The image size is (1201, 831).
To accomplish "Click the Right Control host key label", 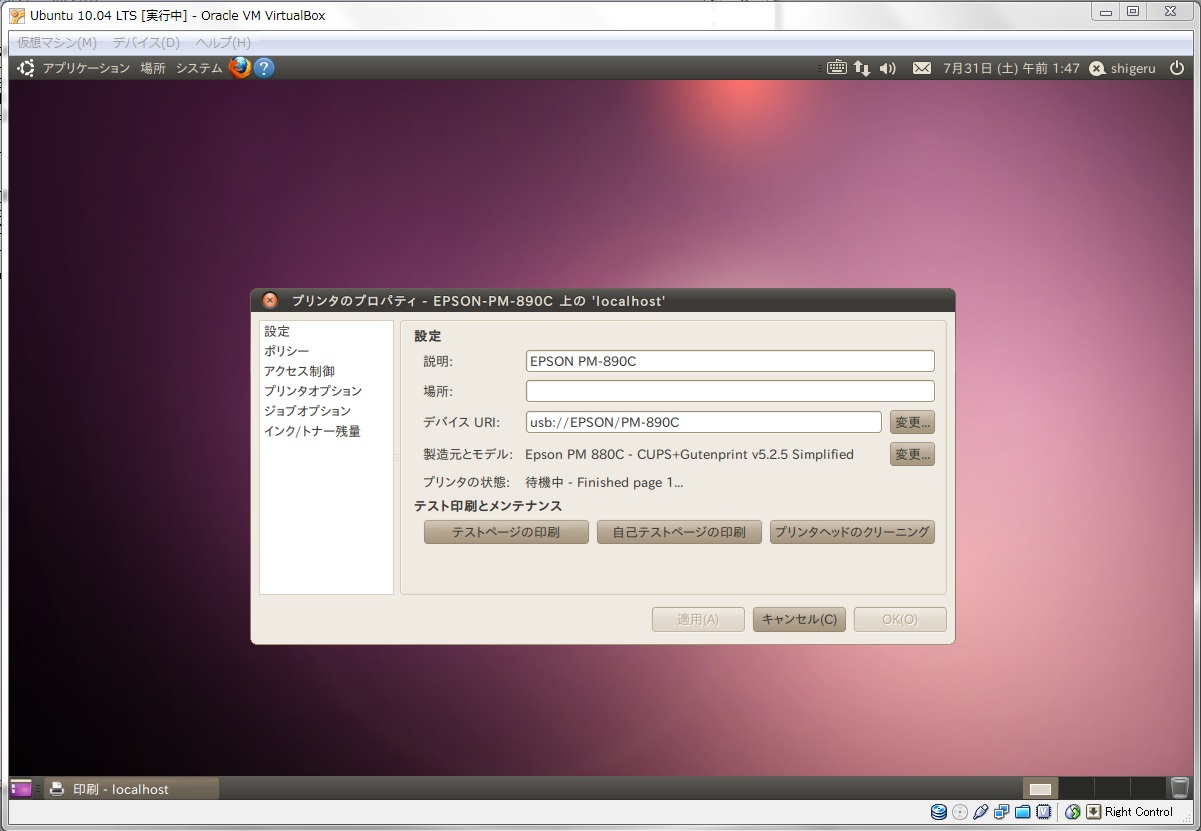I will (x=1139, y=812).
